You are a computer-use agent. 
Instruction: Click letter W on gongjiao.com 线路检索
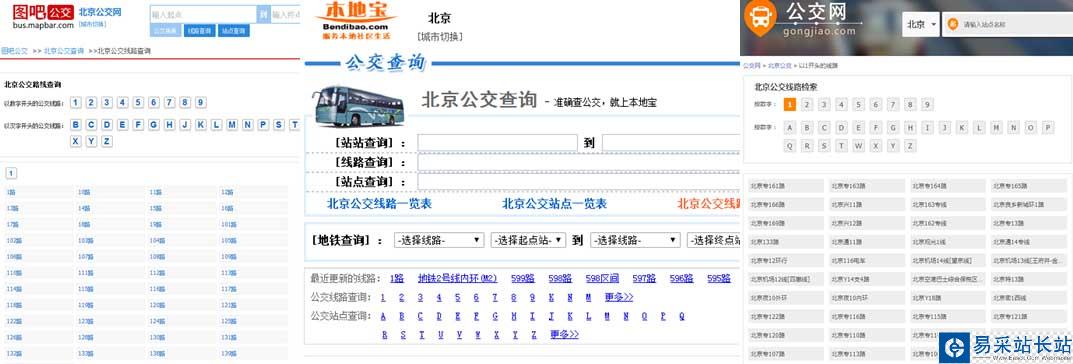coord(858,146)
